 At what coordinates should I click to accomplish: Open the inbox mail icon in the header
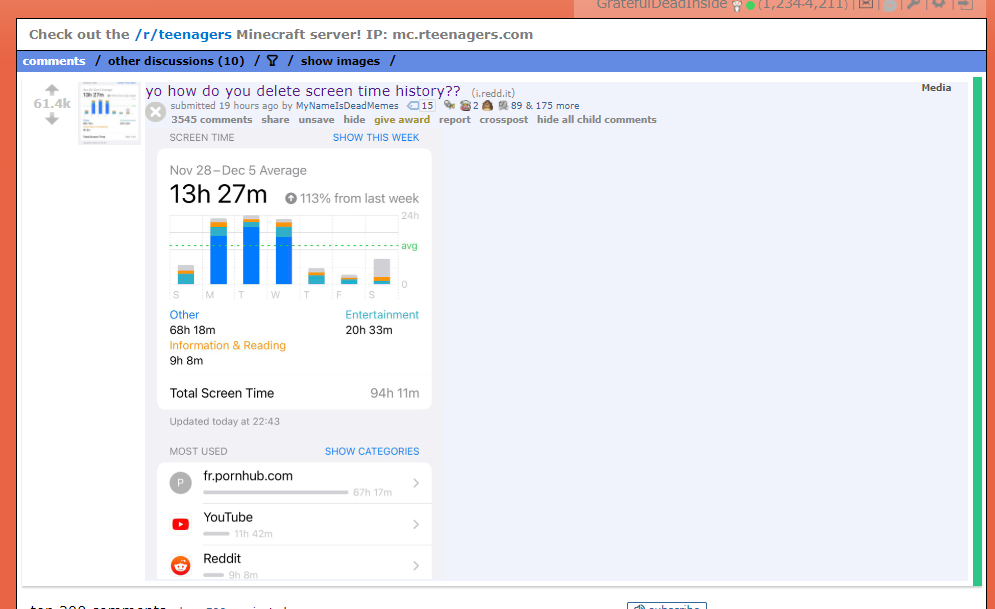coord(866,4)
